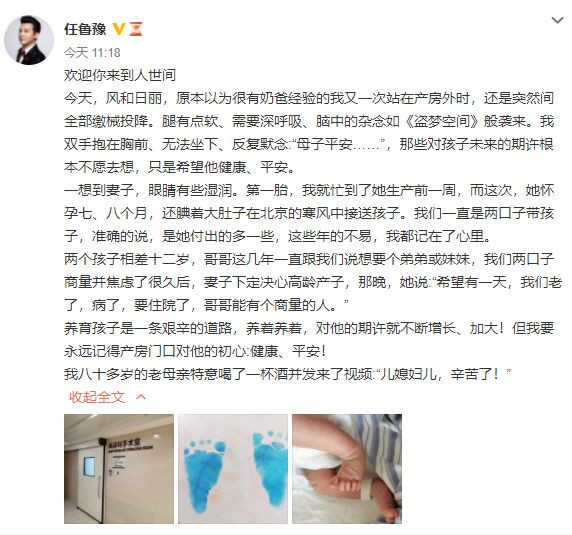
Task: Click the paragraph starting 养育孩子是一条艰辛的道路
Action: pyautogui.click(x=309, y=340)
